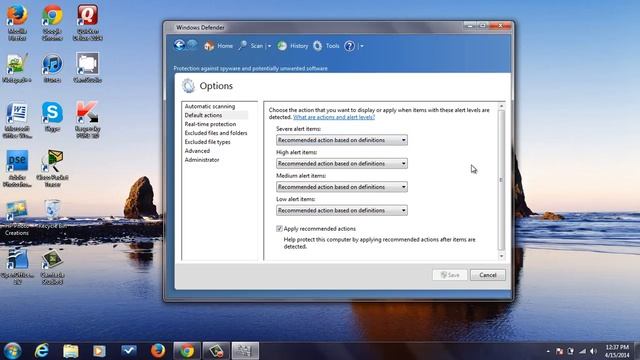Click the Help question mark icon
This screenshot has width=640, height=360.
point(349,46)
